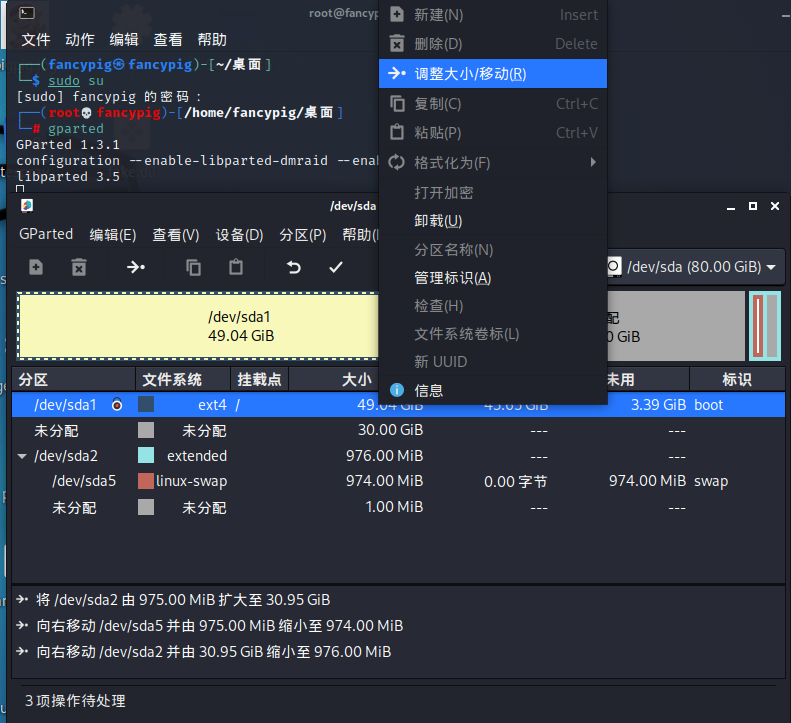The width and height of the screenshot is (791, 723).
Task: Click the 分区 column header
Action: click(x=74, y=379)
